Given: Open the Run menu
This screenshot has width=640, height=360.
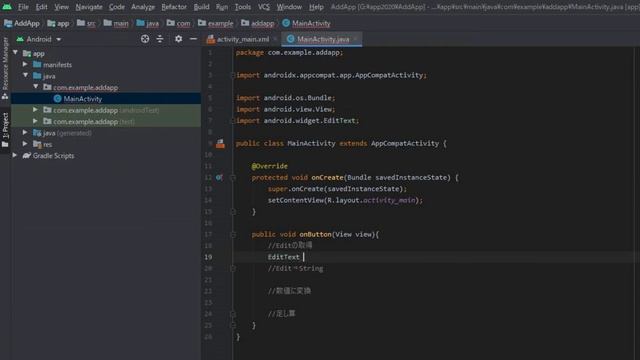Looking at the screenshot, I should (222, 7).
